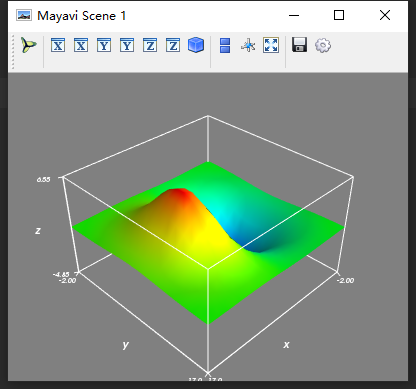416x389 pixels.
Task: Toggle the axes indicator icon
Action: (248, 45)
